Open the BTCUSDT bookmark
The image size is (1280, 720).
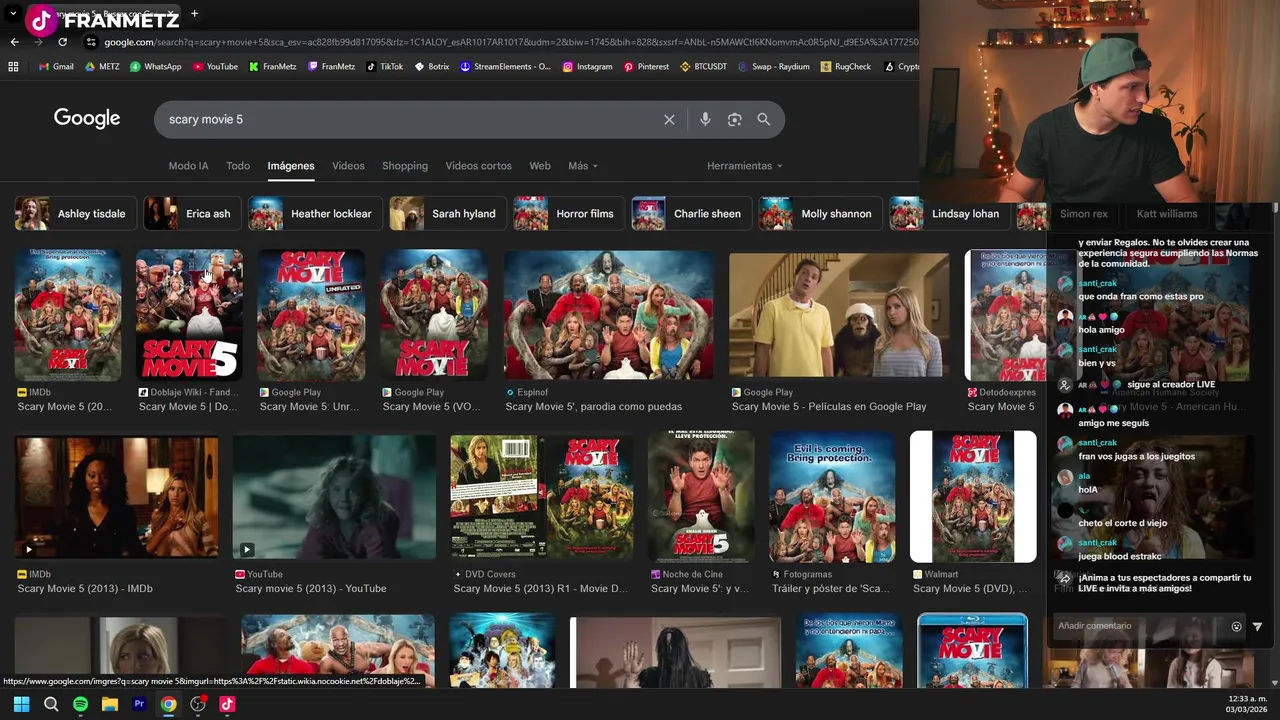[703, 67]
